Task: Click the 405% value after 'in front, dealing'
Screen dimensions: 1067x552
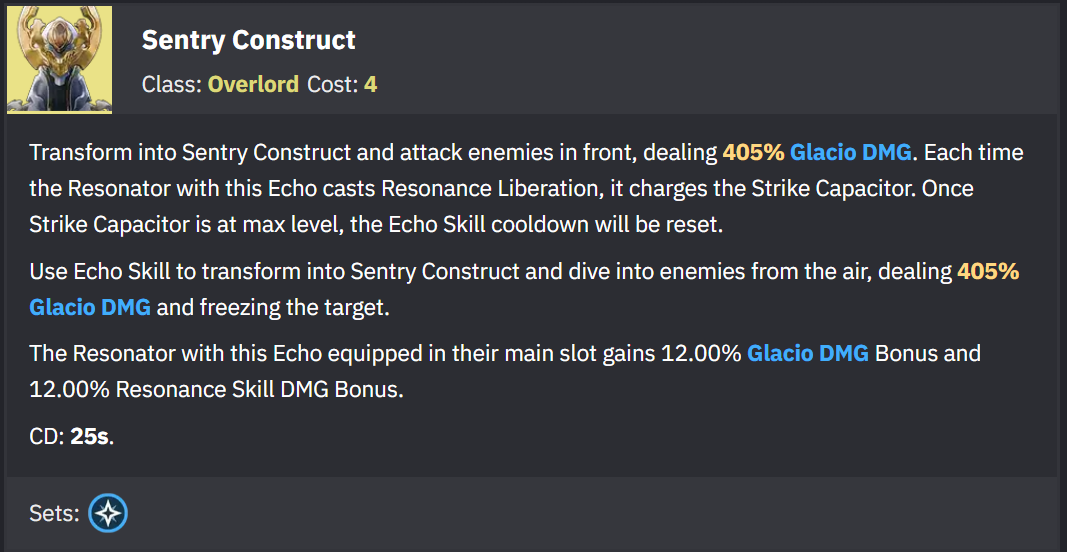Action: [x=753, y=153]
